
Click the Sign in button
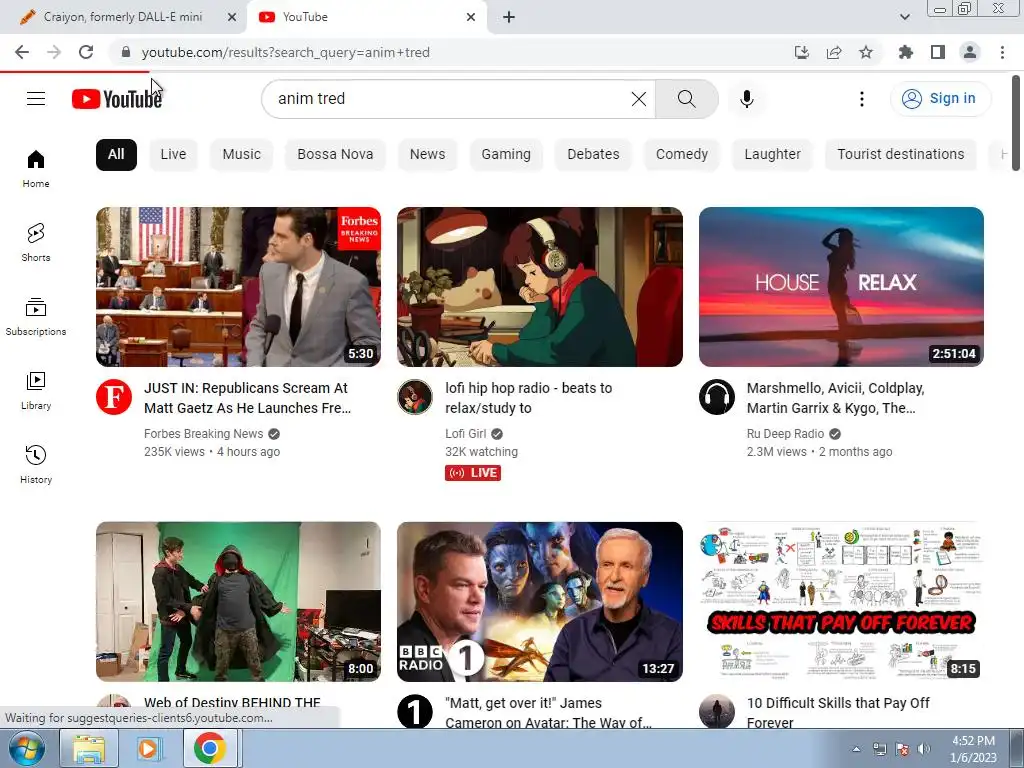coord(939,99)
